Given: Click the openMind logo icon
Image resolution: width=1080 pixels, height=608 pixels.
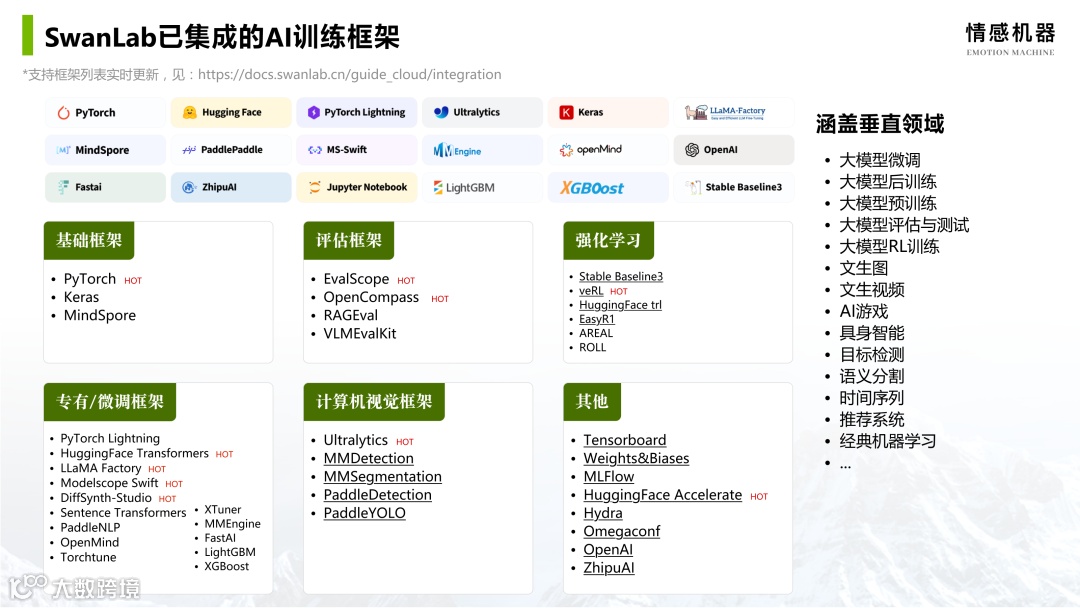Looking at the screenshot, I should click(x=566, y=149).
